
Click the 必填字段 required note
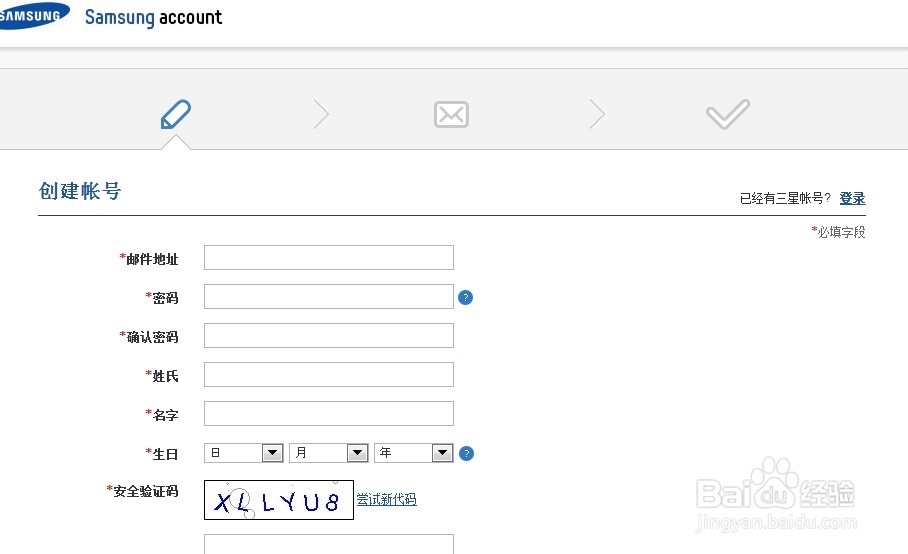838,232
